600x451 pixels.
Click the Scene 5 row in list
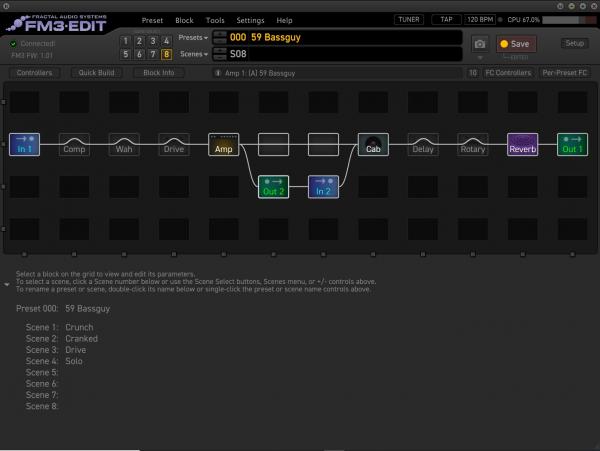42,373
